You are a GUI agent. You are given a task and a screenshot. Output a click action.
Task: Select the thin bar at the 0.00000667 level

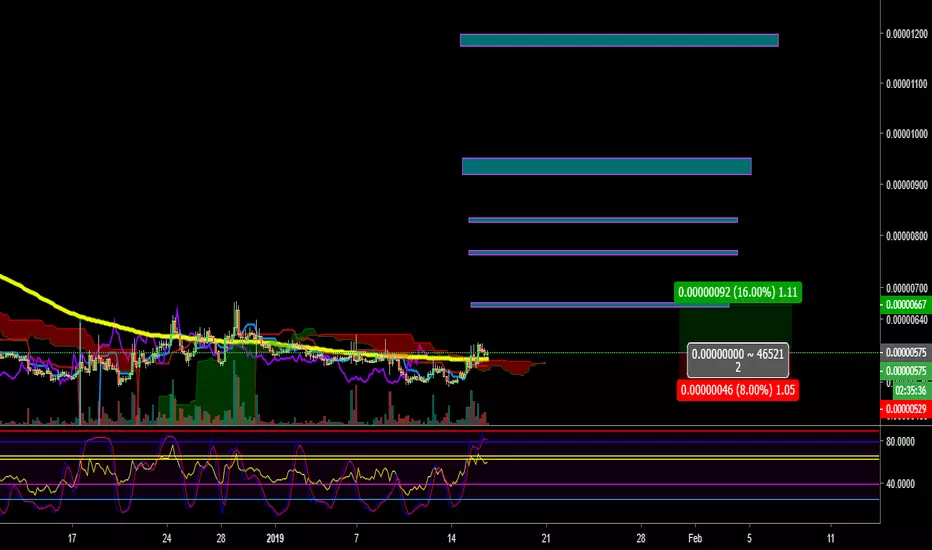599,305
